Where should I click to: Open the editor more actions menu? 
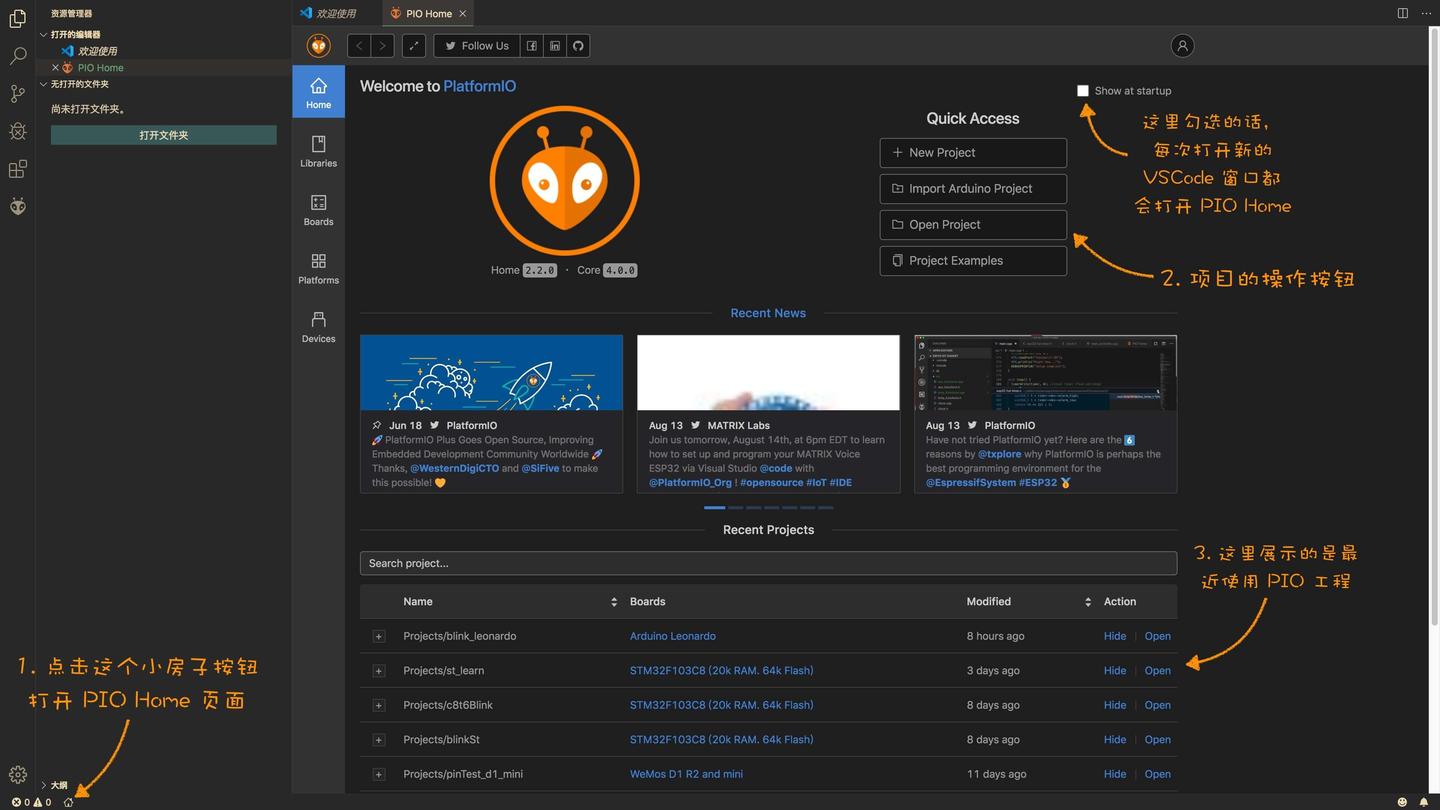(x=1426, y=13)
